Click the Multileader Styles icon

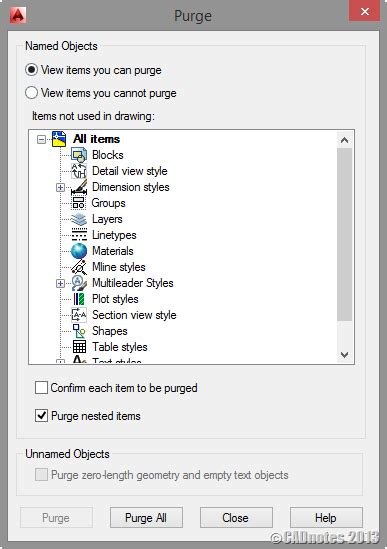(79, 283)
